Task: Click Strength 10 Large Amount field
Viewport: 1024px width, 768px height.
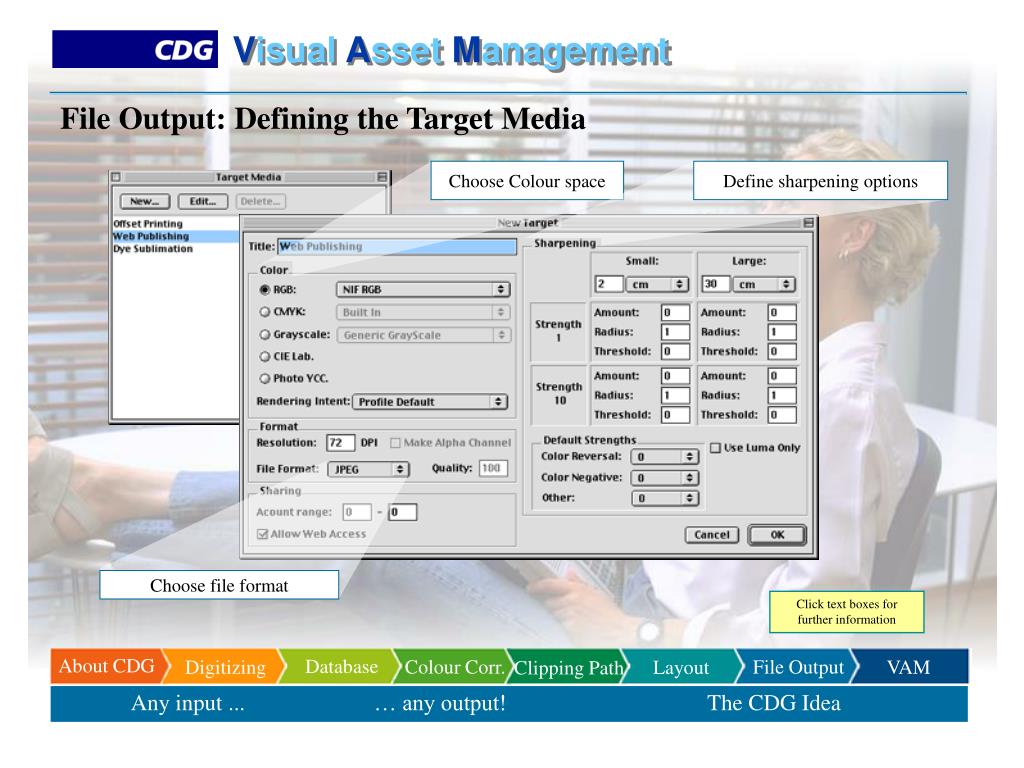Action: click(782, 376)
